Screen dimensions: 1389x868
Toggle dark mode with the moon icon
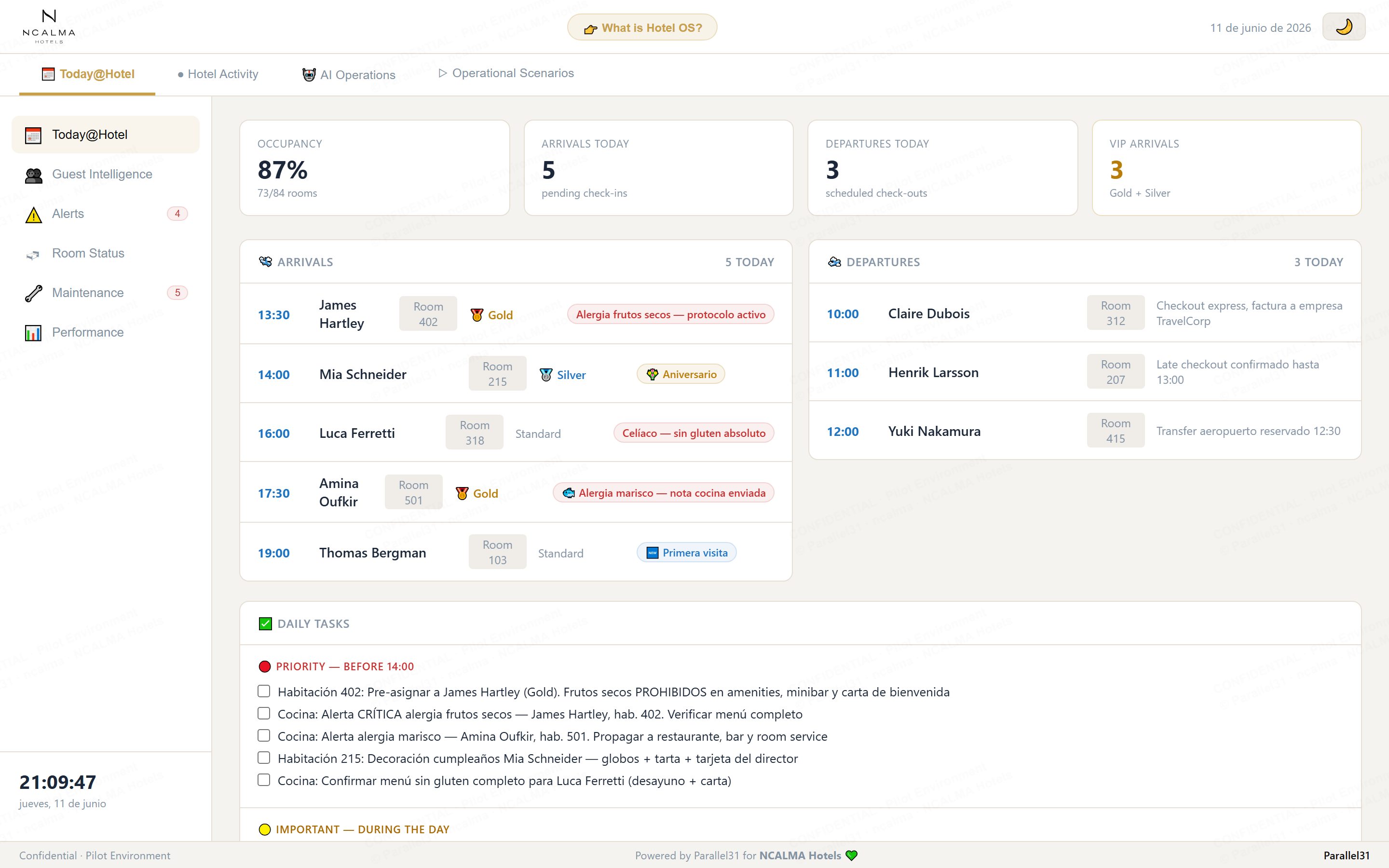tap(1344, 27)
